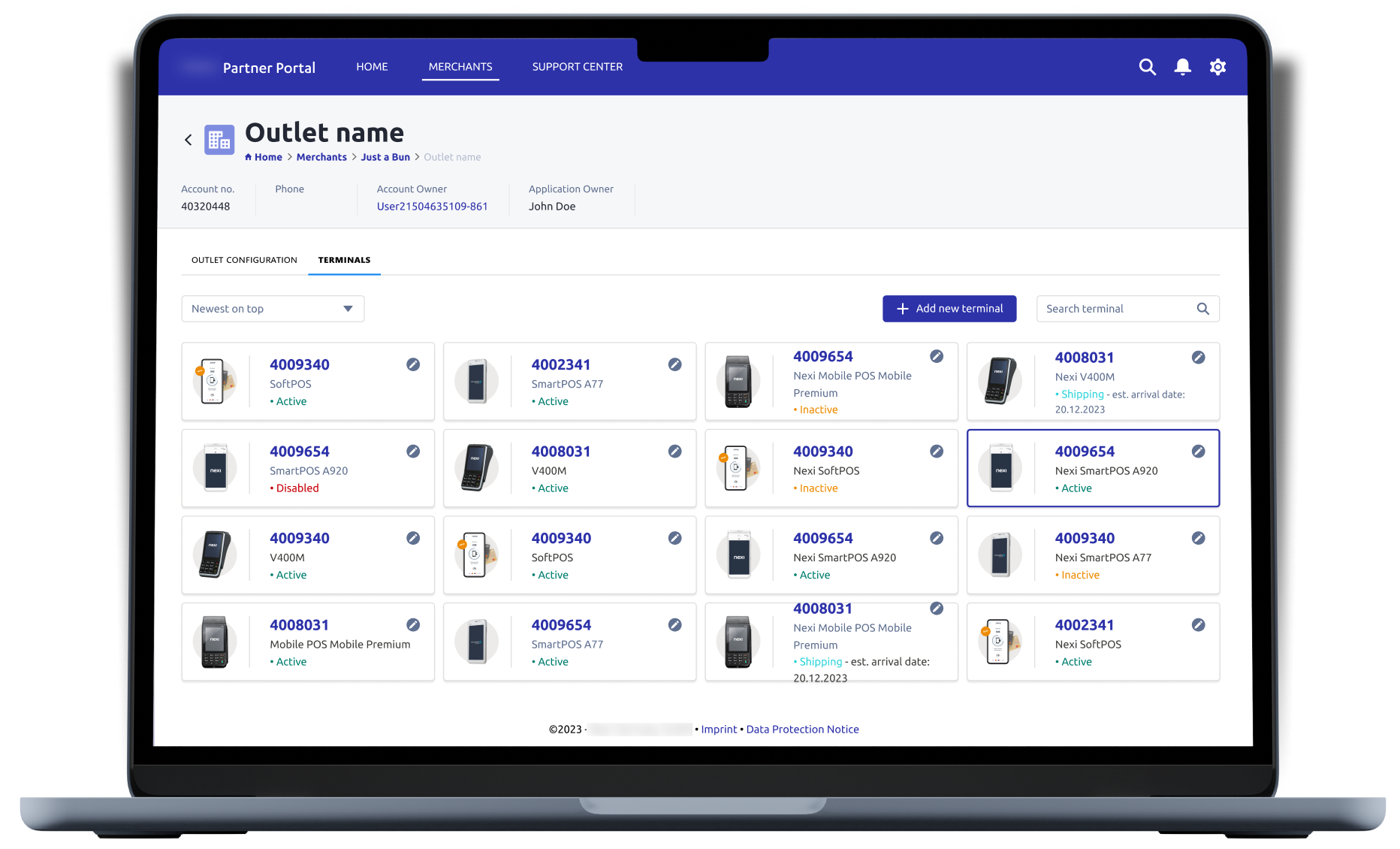Open the Just a Bun breadcrumb link
The width and height of the screenshot is (1400, 849).
(385, 157)
